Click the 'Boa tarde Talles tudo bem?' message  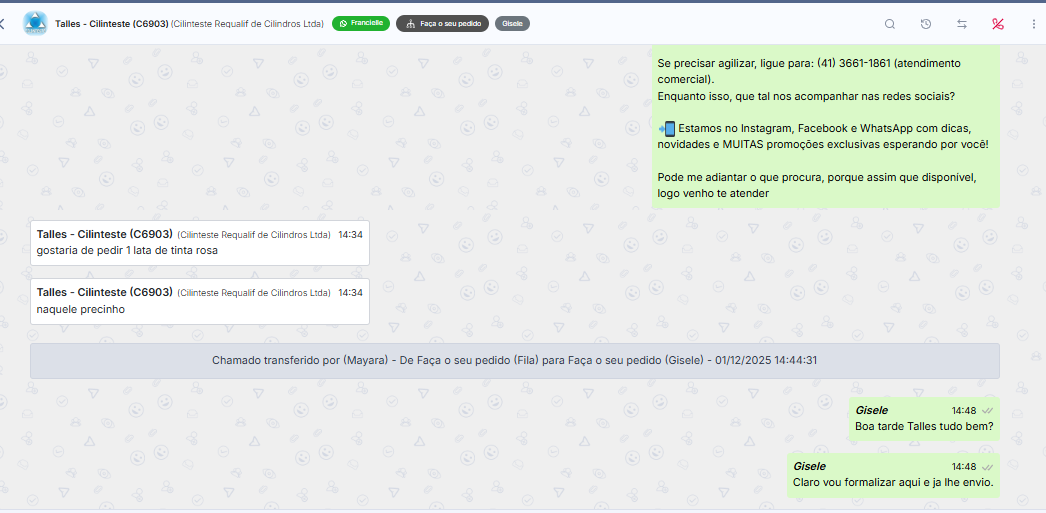pyautogui.click(x=924, y=427)
